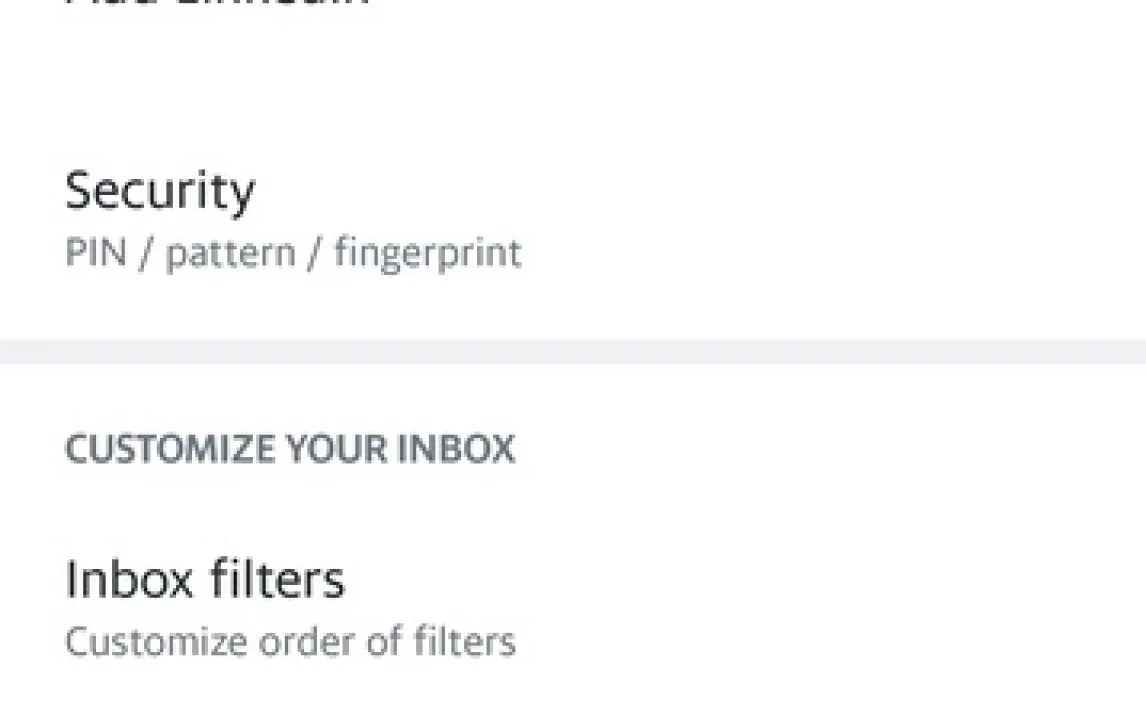
Task: Tap the word INBOX in the section header
Action: pos(456,449)
